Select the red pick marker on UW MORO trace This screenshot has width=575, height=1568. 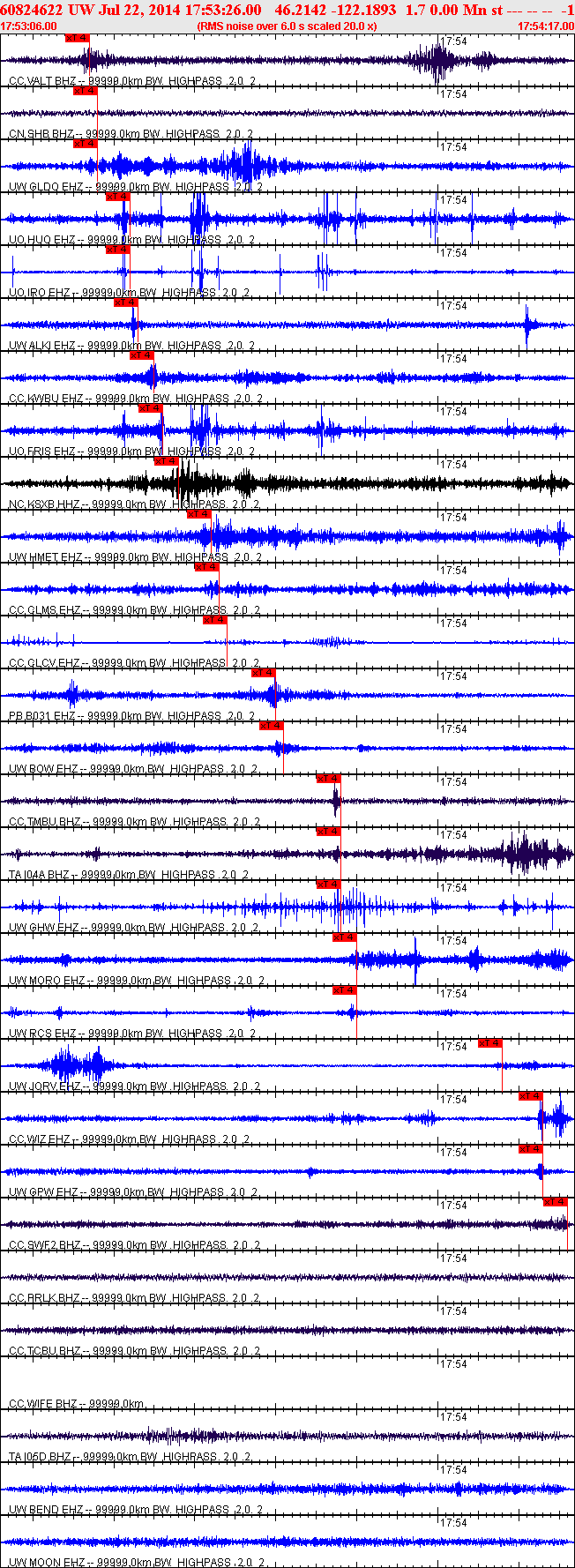click(x=345, y=937)
